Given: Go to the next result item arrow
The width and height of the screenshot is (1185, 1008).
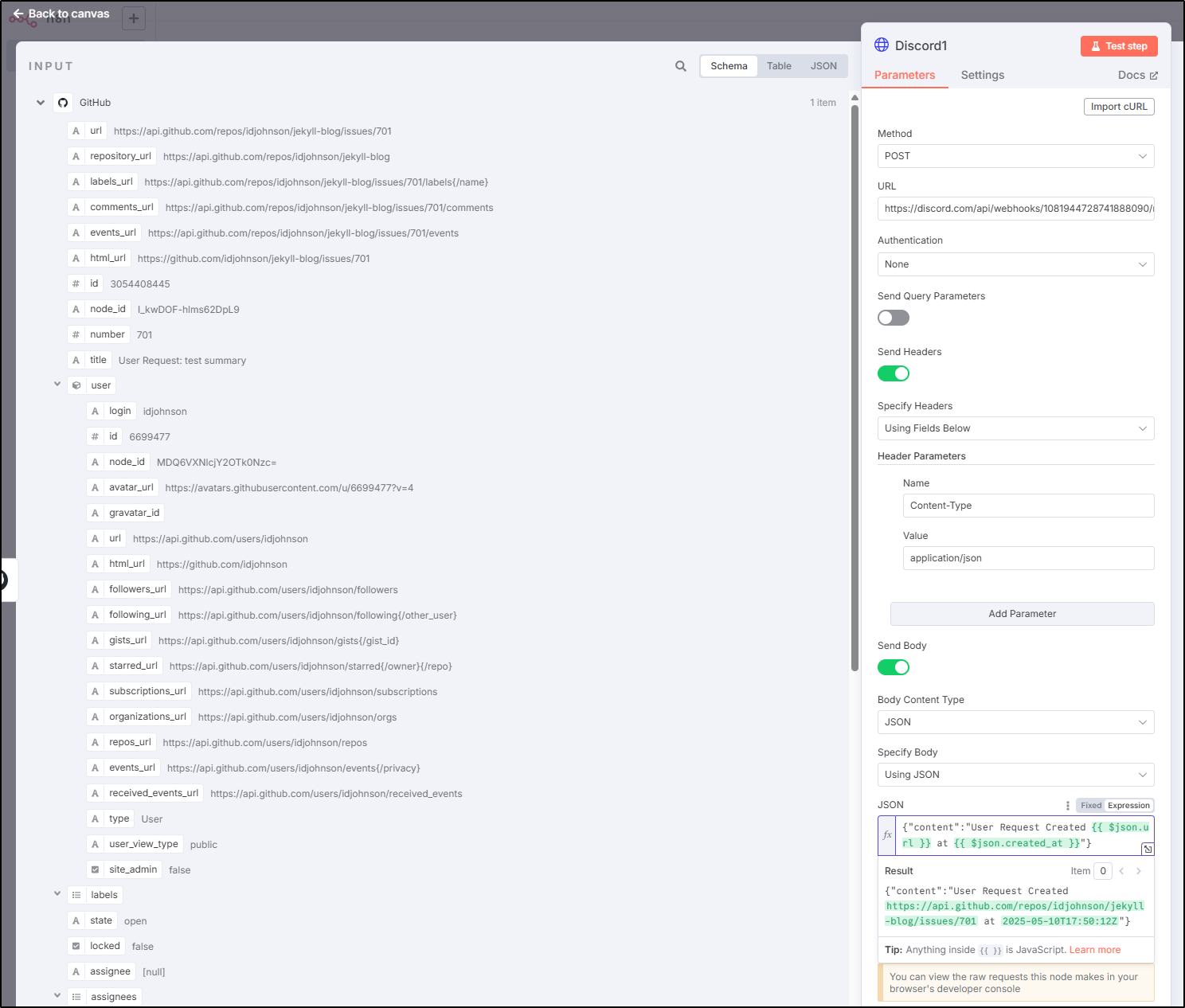Looking at the screenshot, I should pyautogui.click(x=1139, y=871).
